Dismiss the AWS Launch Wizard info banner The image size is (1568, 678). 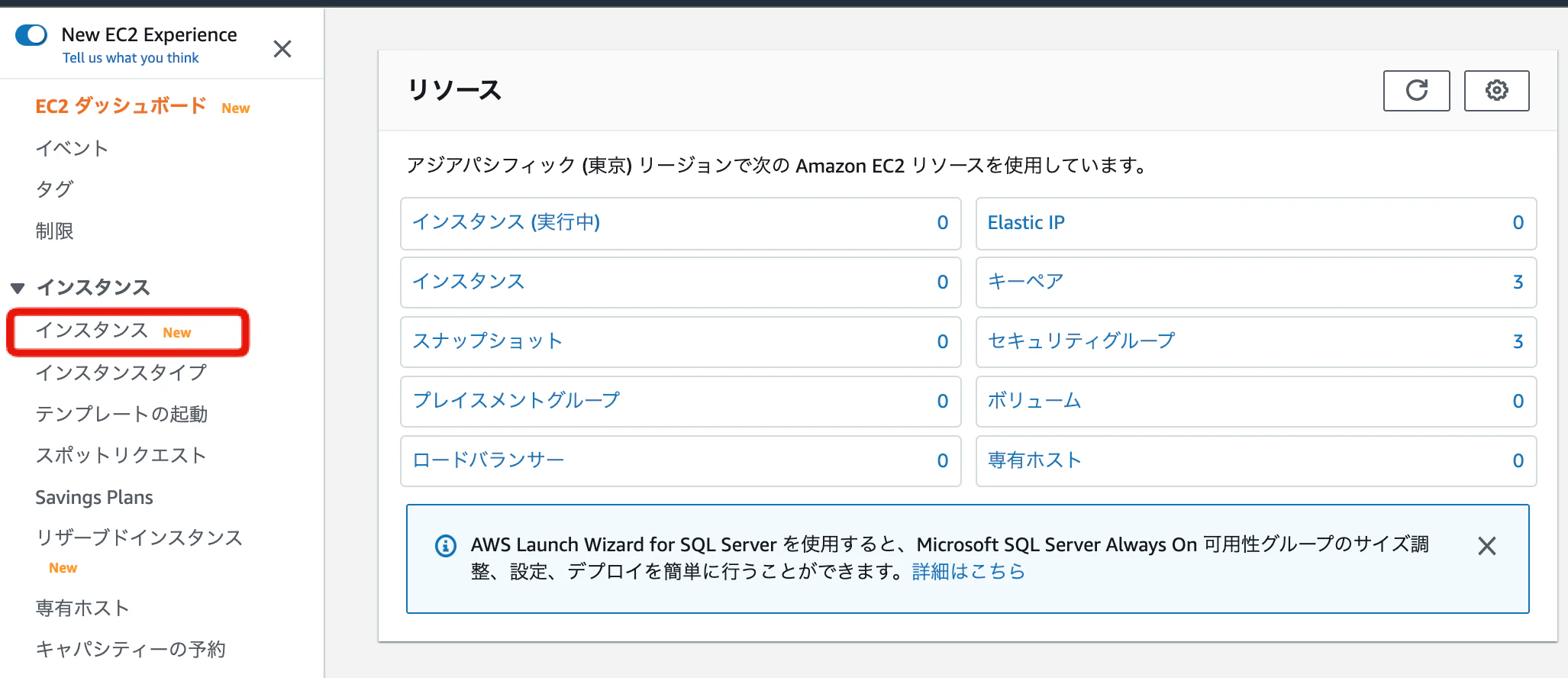pyautogui.click(x=1486, y=546)
